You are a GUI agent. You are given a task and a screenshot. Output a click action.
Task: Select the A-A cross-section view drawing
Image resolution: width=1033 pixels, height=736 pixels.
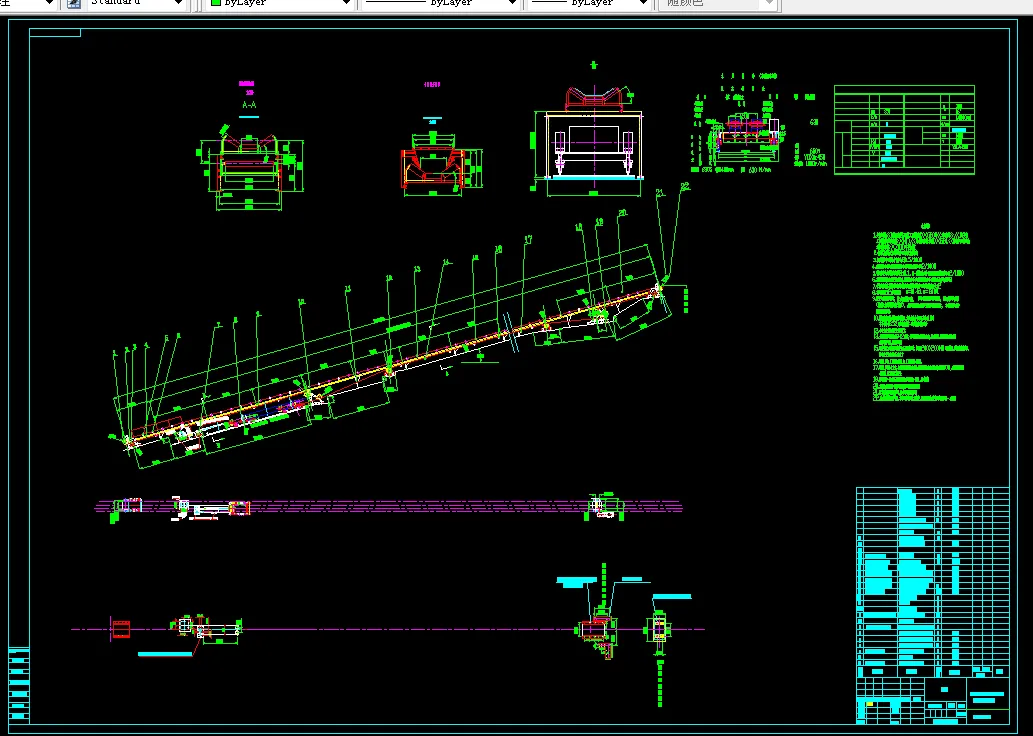250,168
